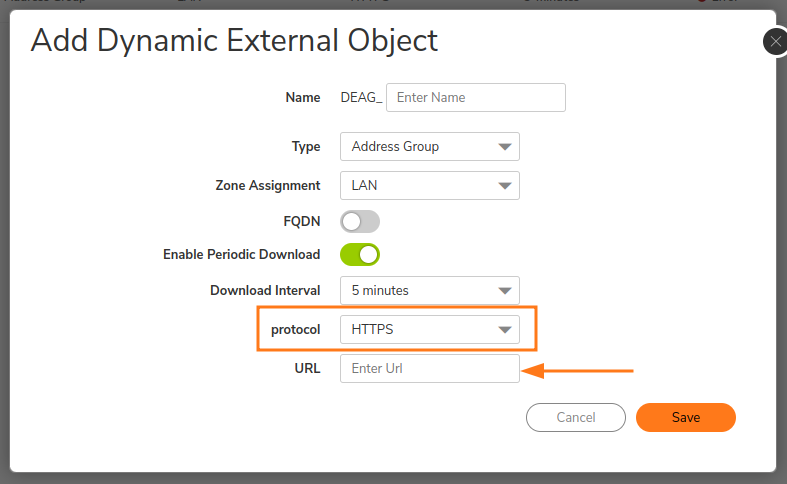The width and height of the screenshot is (787, 484).
Task: Expand the protocol dropdown showing HTTPS
Action: point(429,329)
